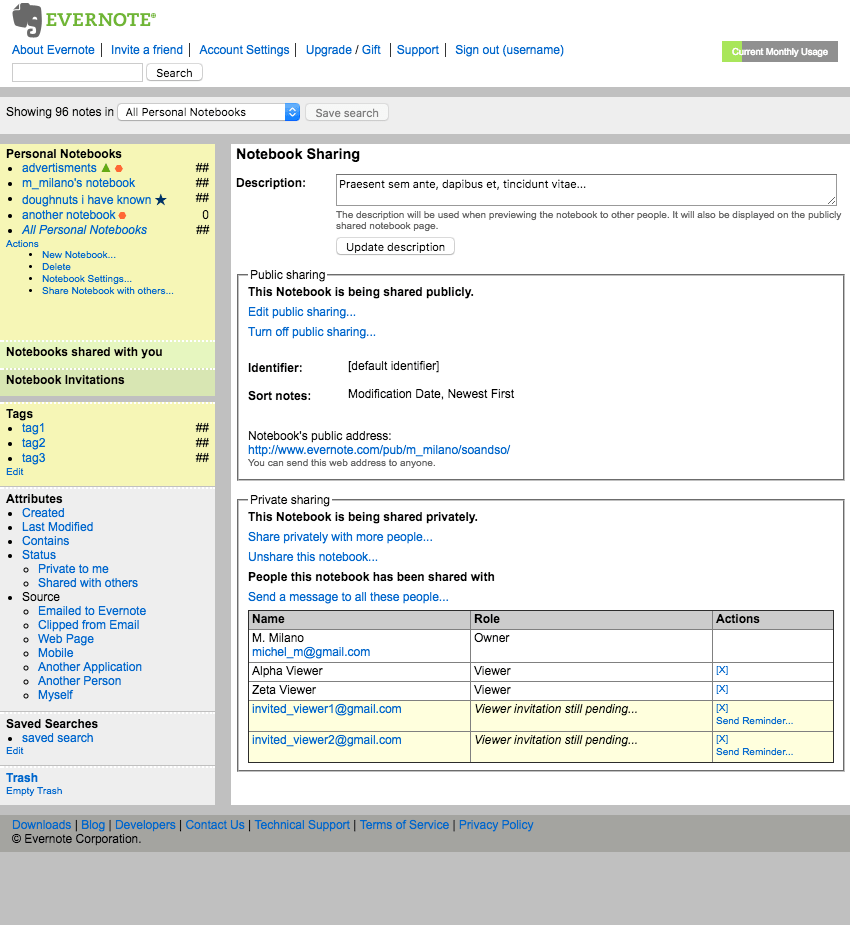Filter by tag1
This screenshot has height=925, width=850.
pos(33,428)
